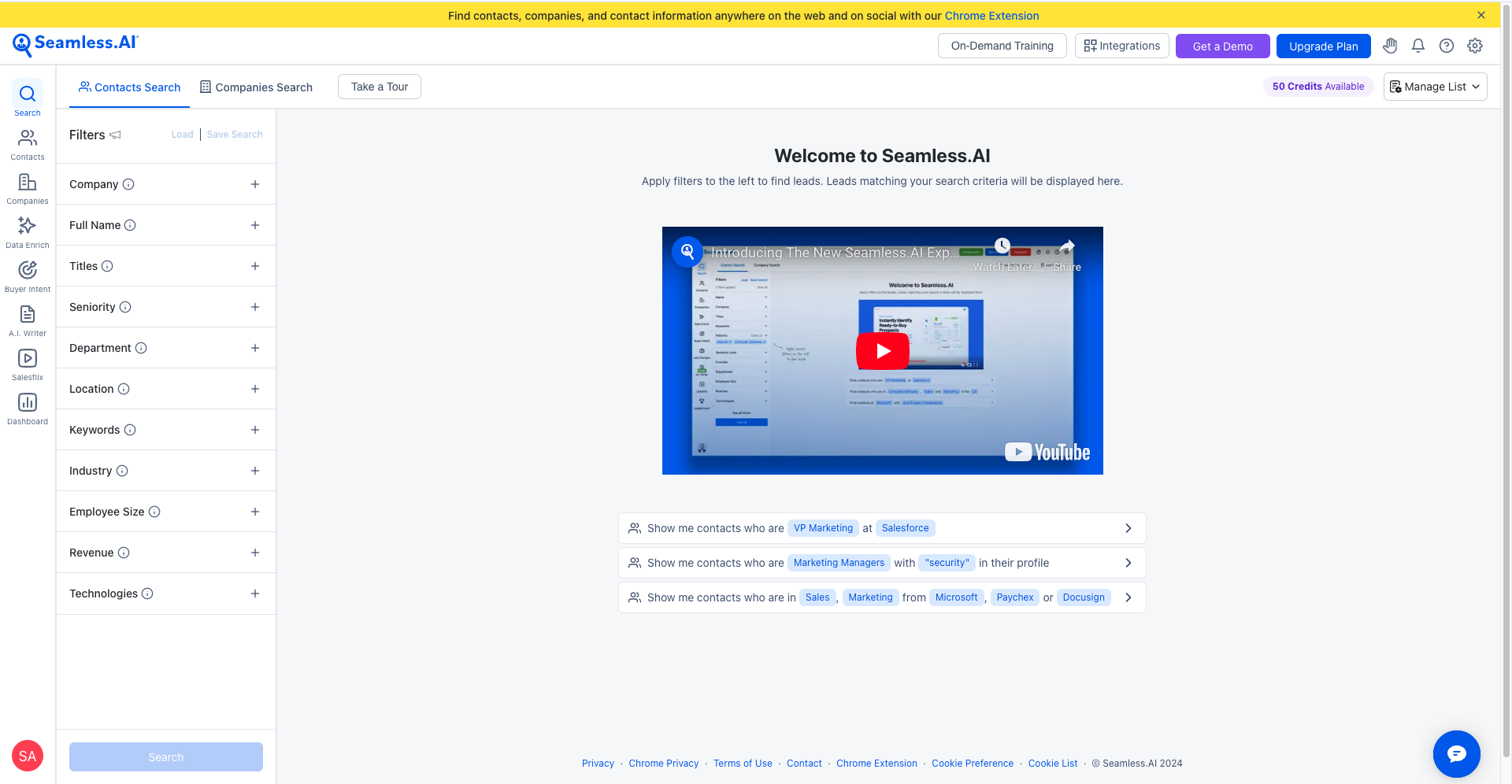1512x784 pixels.
Task: Select the Sales Marketing from Microsoft suggestion
Action: coord(882,597)
